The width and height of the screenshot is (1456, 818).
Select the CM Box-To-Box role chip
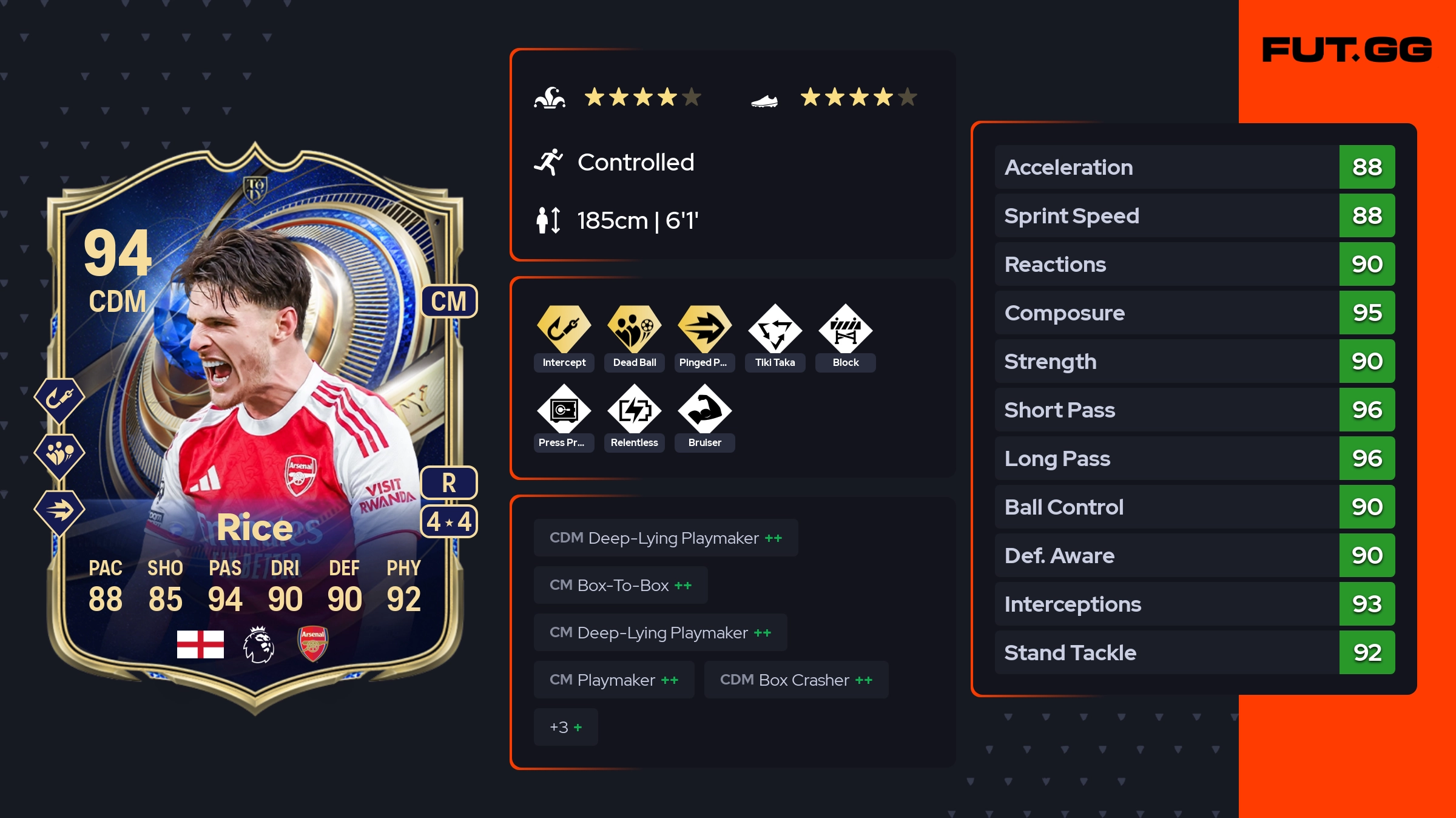[x=621, y=585]
